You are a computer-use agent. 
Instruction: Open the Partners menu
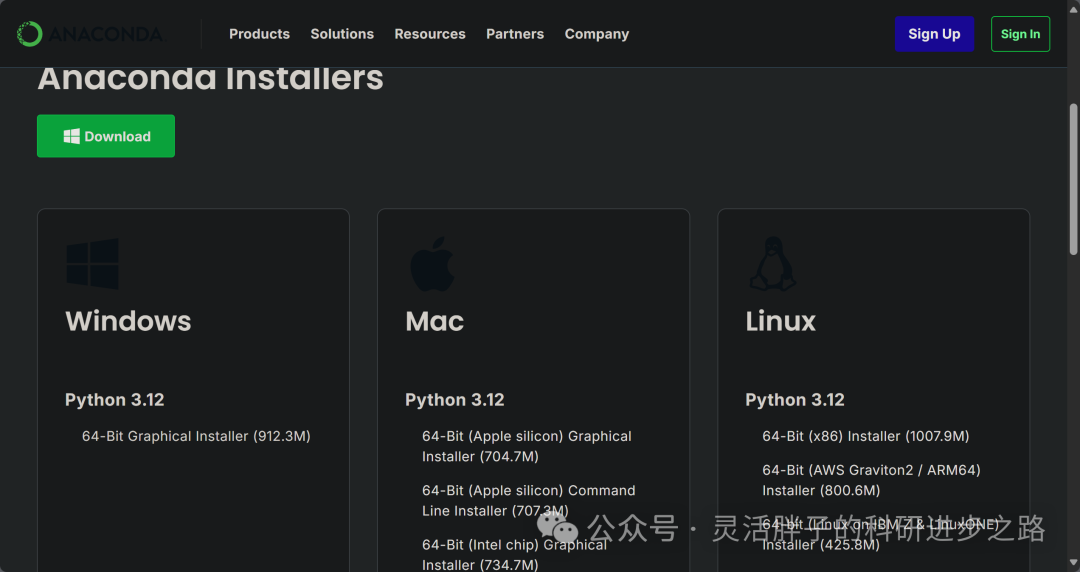coord(515,34)
